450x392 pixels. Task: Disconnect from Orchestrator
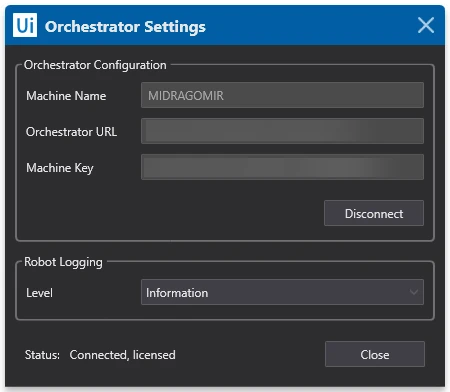pos(374,213)
